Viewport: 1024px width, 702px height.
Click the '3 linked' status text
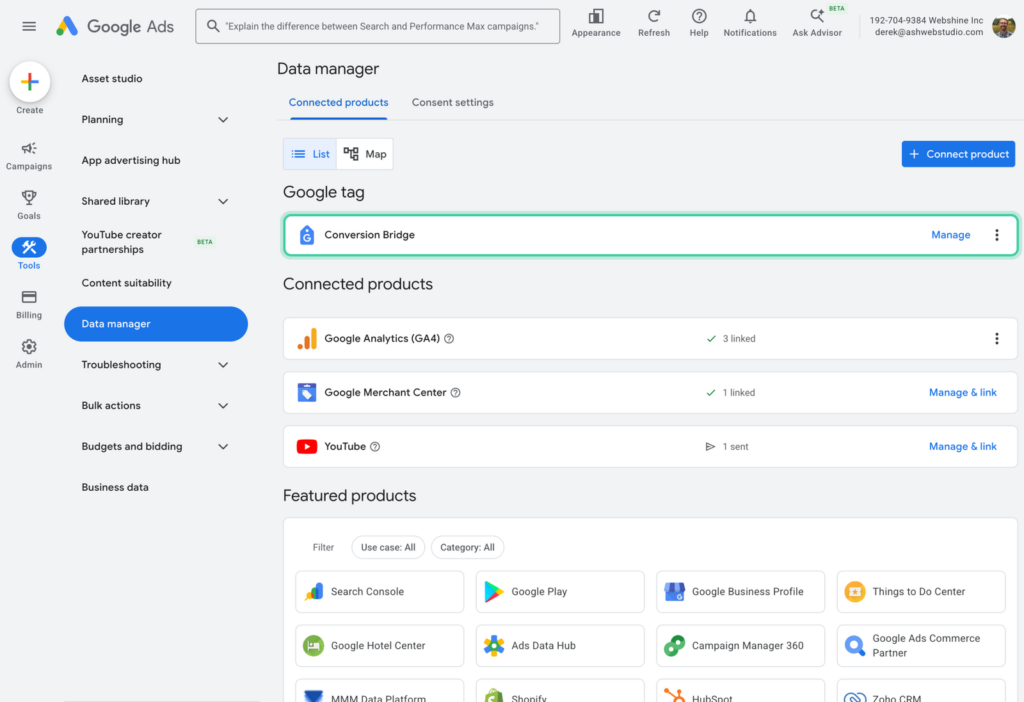point(739,338)
